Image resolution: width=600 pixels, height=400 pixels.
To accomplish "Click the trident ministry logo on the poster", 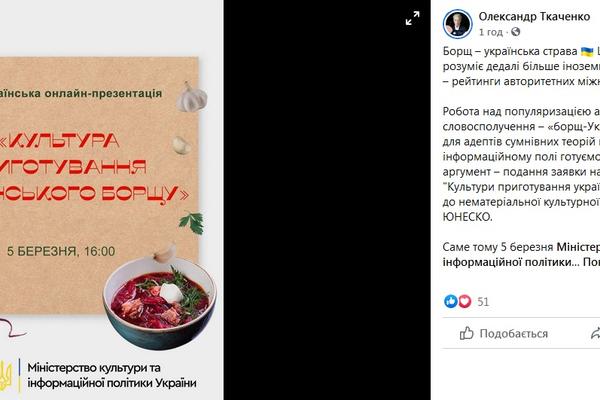I will 5,375.
